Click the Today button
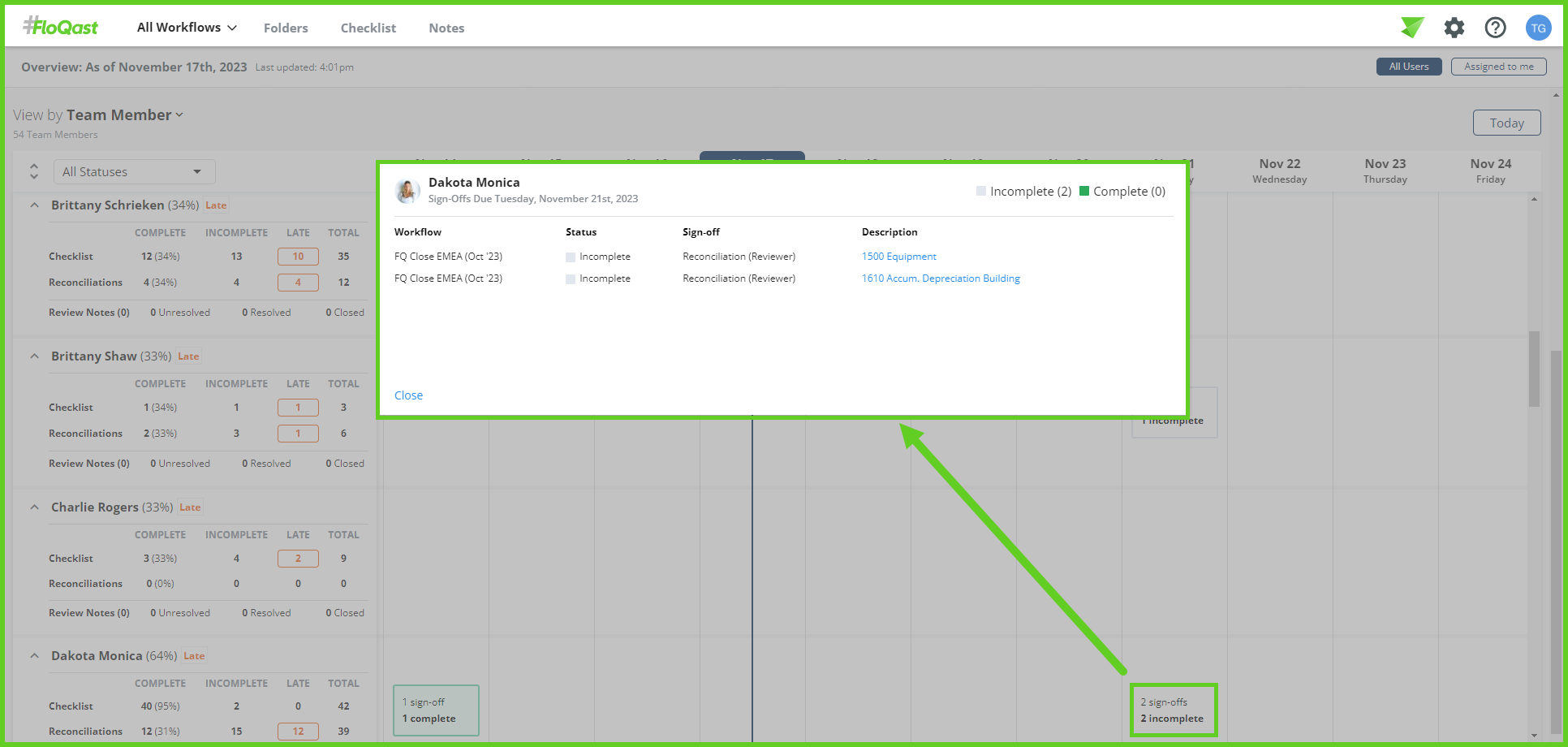The height and width of the screenshot is (747, 1568). (x=1506, y=123)
